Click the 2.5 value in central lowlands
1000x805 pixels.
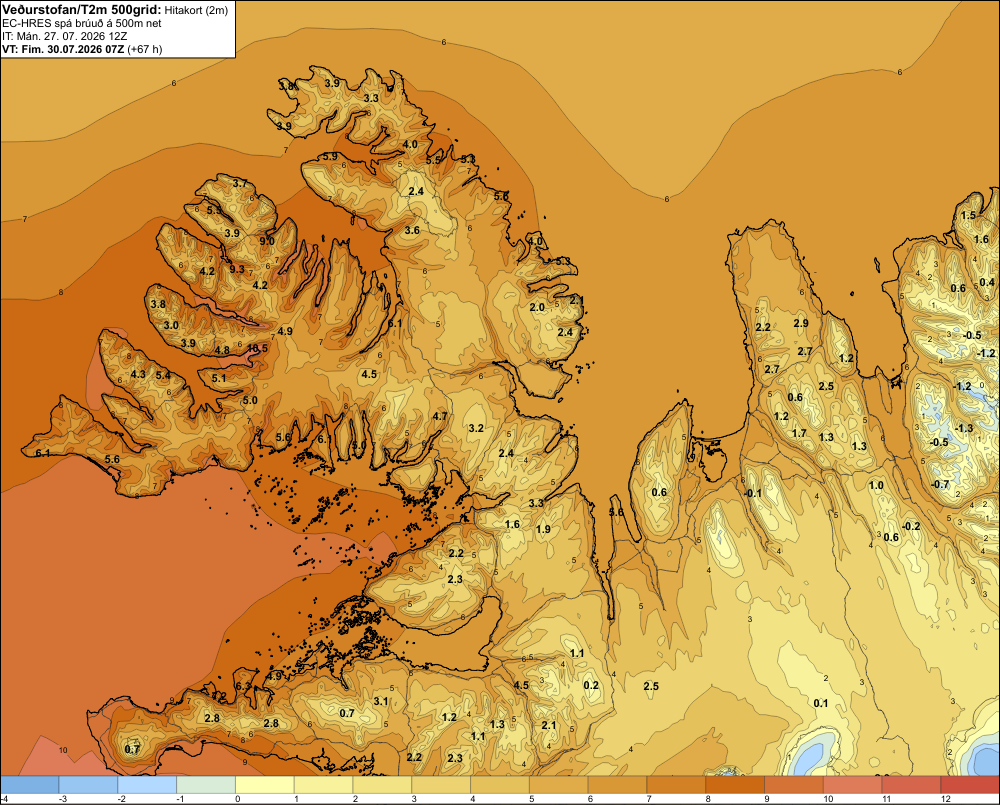coord(651,686)
